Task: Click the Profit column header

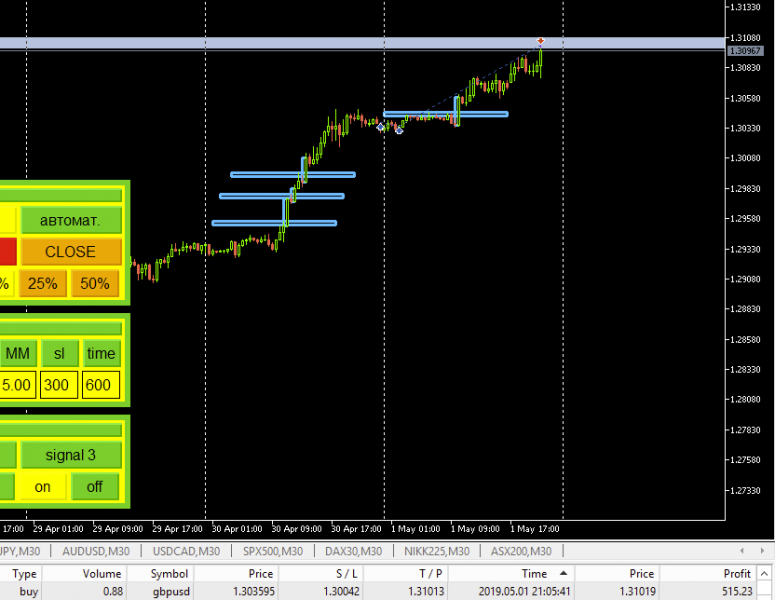Action: pos(709,574)
